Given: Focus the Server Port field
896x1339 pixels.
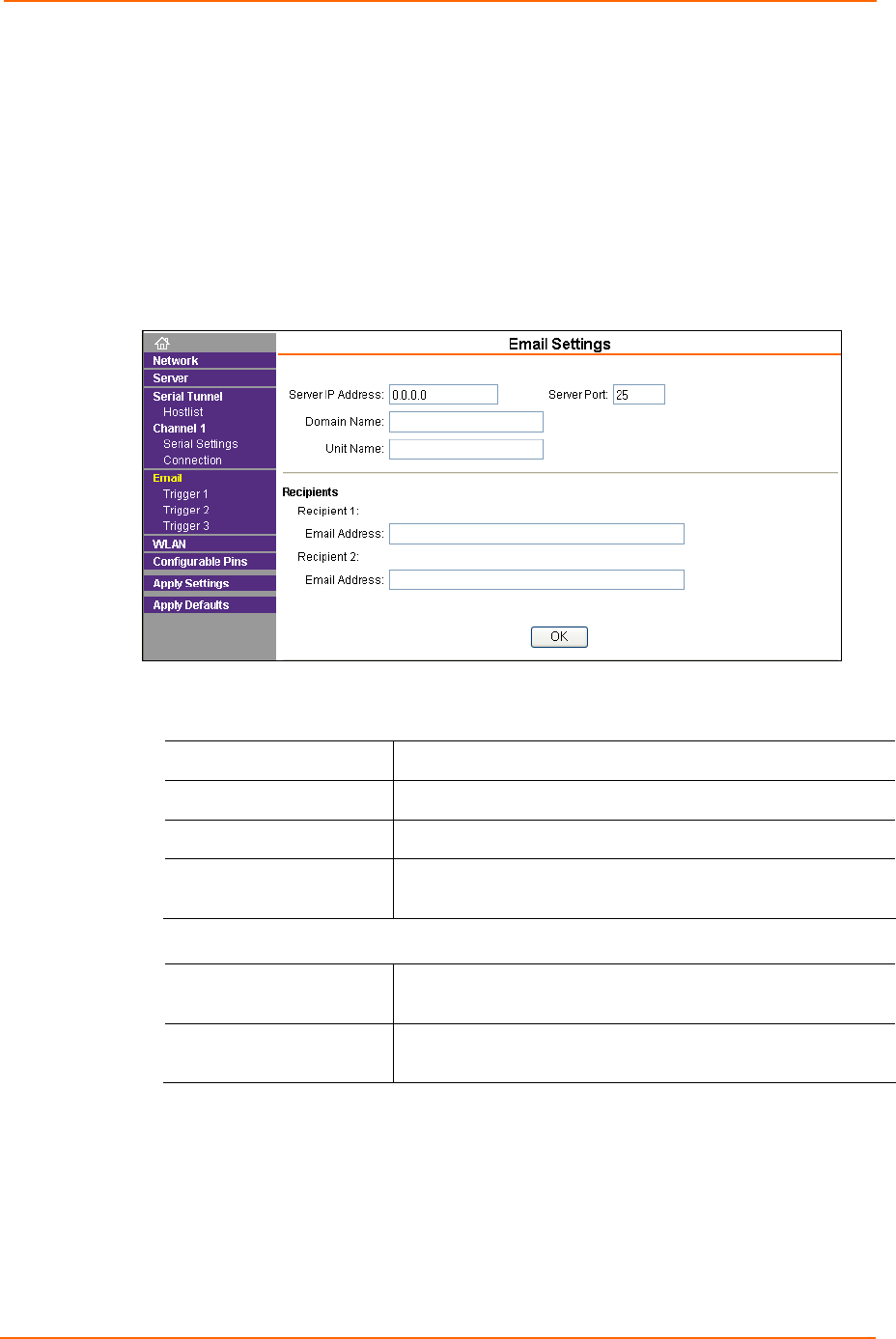Looking at the screenshot, I should 639,395.
